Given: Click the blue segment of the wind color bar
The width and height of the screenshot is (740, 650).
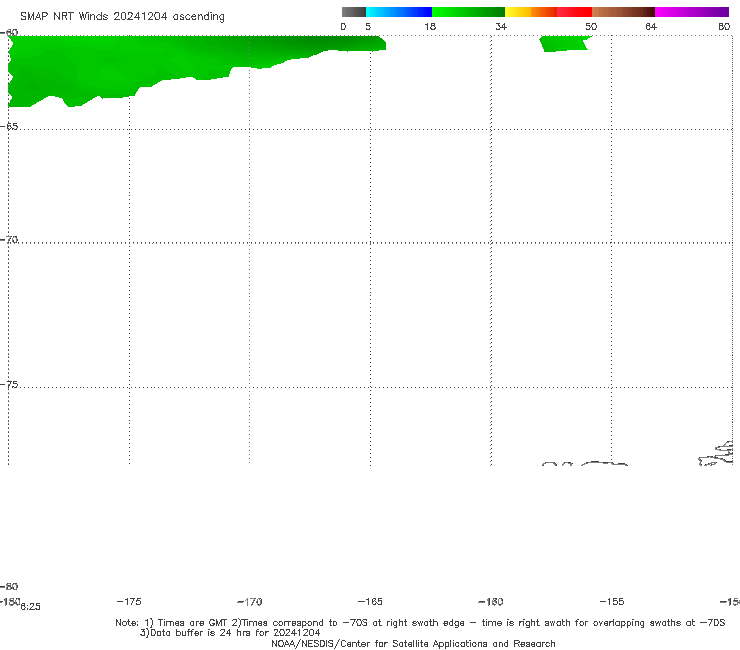Looking at the screenshot, I should click(x=399, y=12).
